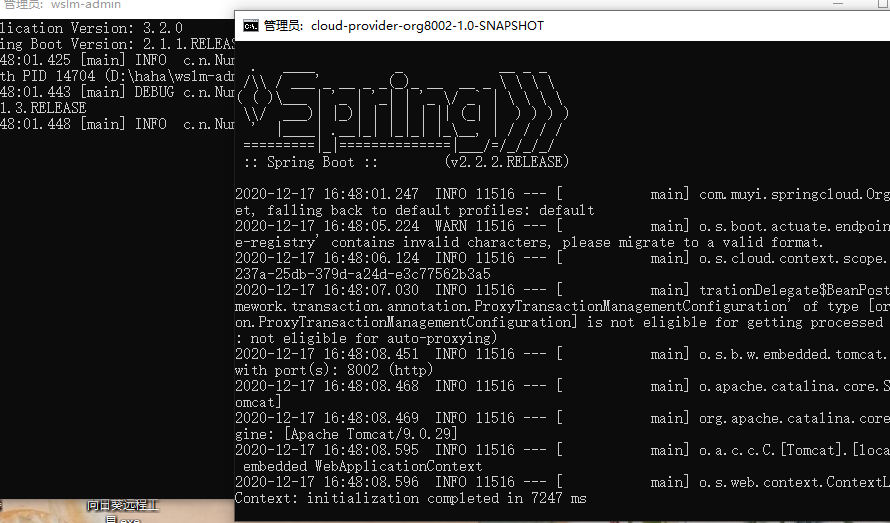The width and height of the screenshot is (890, 523).
Task: Click 'lication Version: 3.2.0' in wslm-admin window
Action: pos(91,28)
